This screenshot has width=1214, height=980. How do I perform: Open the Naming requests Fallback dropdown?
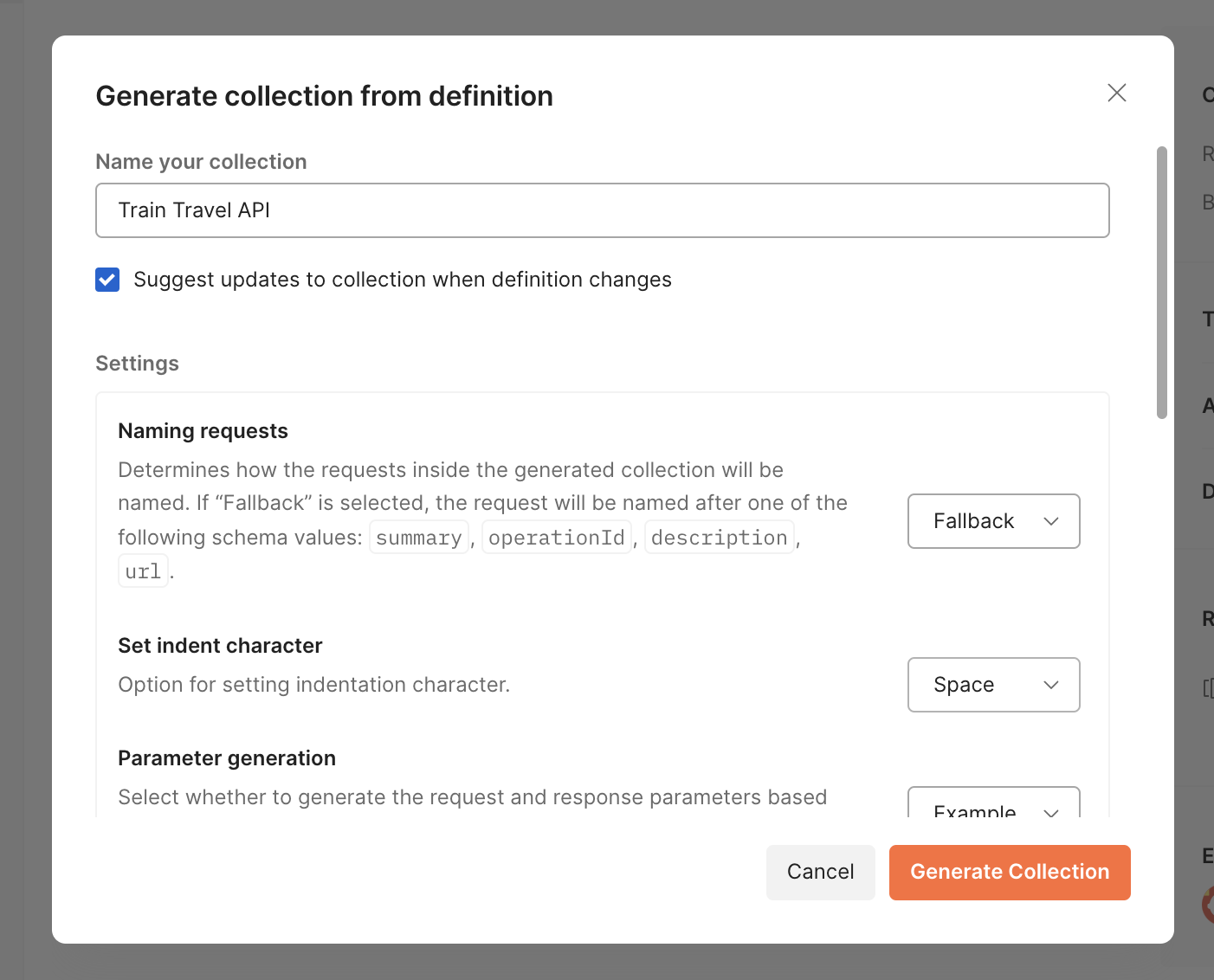coord(993,521)
